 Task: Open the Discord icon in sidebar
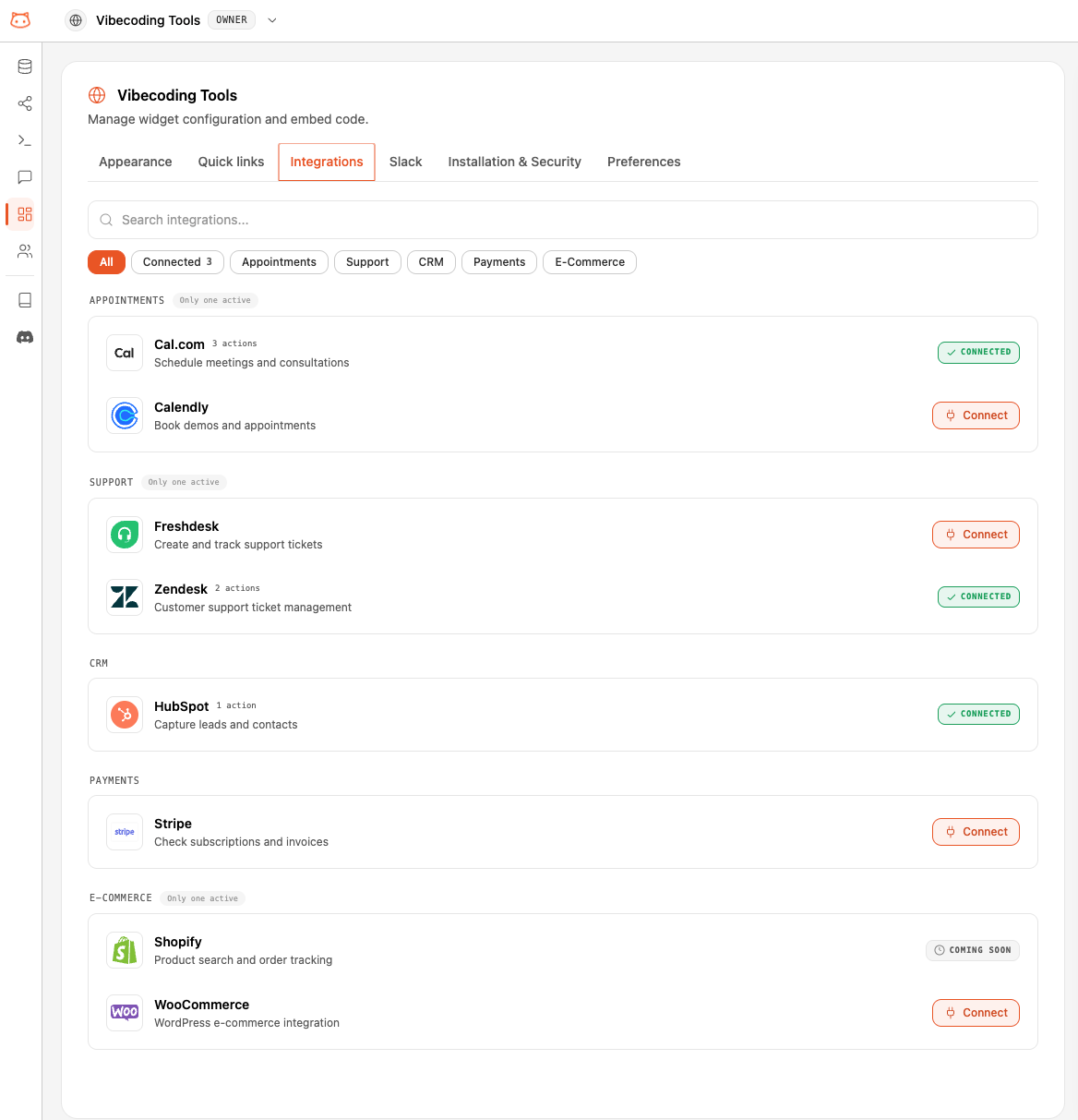coord(25,337)
